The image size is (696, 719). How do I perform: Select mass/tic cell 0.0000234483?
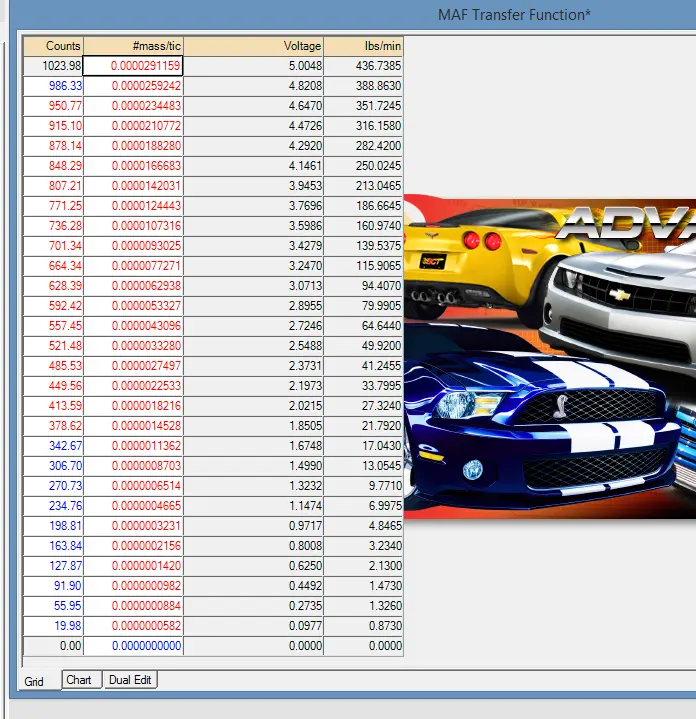pos(133,106)
